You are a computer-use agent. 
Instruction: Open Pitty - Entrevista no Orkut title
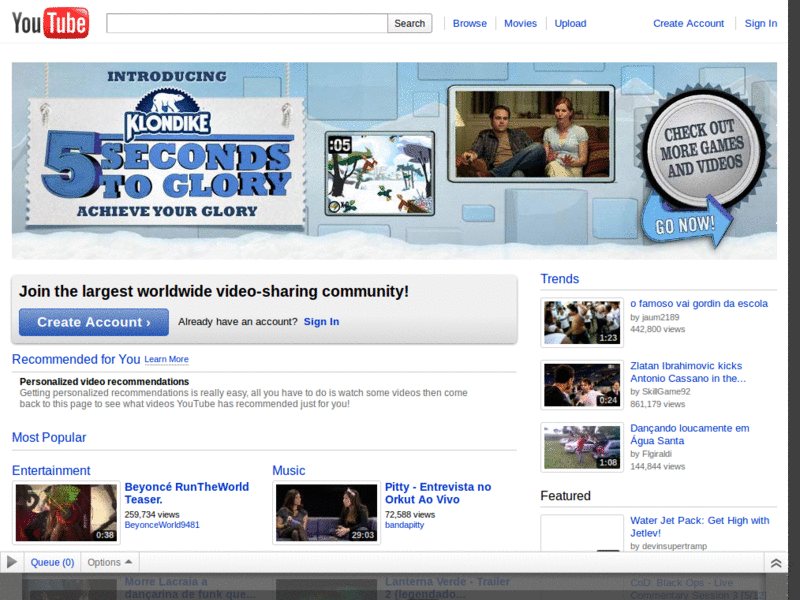pos(438,493)
